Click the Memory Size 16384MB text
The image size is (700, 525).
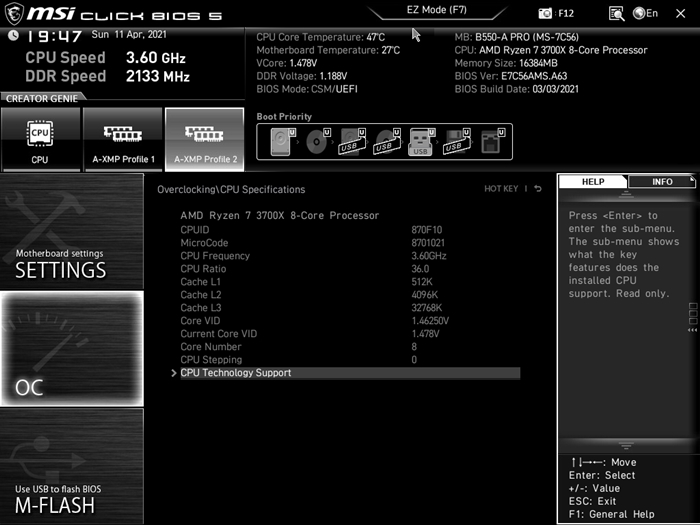506,63
